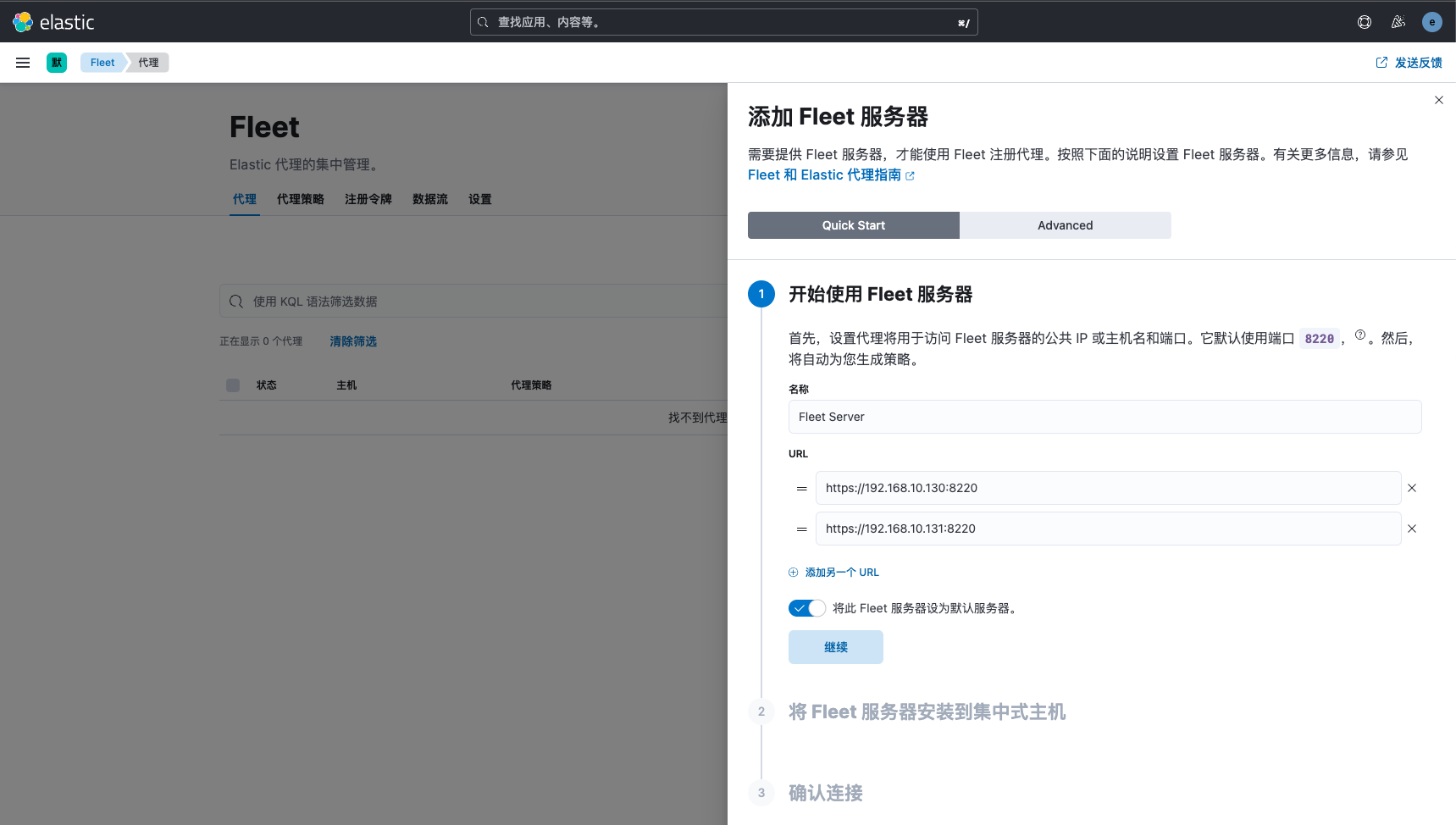The width and height of the screenshot is (1456, 825).
Task: Focus the global search box 查找应用、内容等
Action: pyautogui.click(x=724, y=22)
